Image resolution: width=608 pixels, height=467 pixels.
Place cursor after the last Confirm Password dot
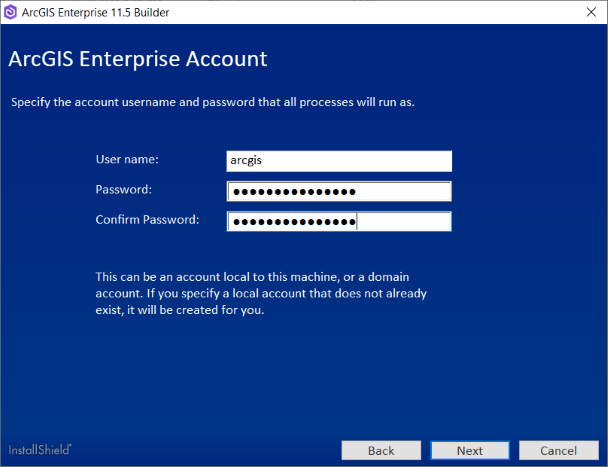[x=357, y=222]
